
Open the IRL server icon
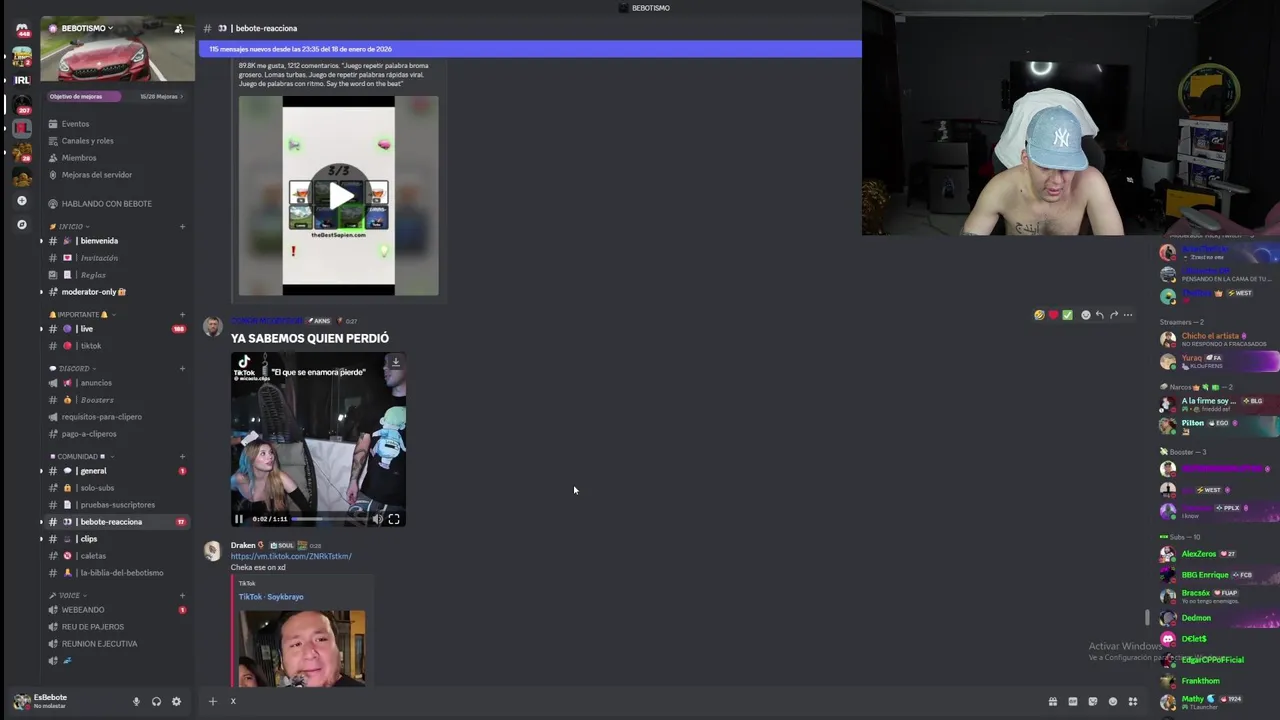click(x=22, y=80)
